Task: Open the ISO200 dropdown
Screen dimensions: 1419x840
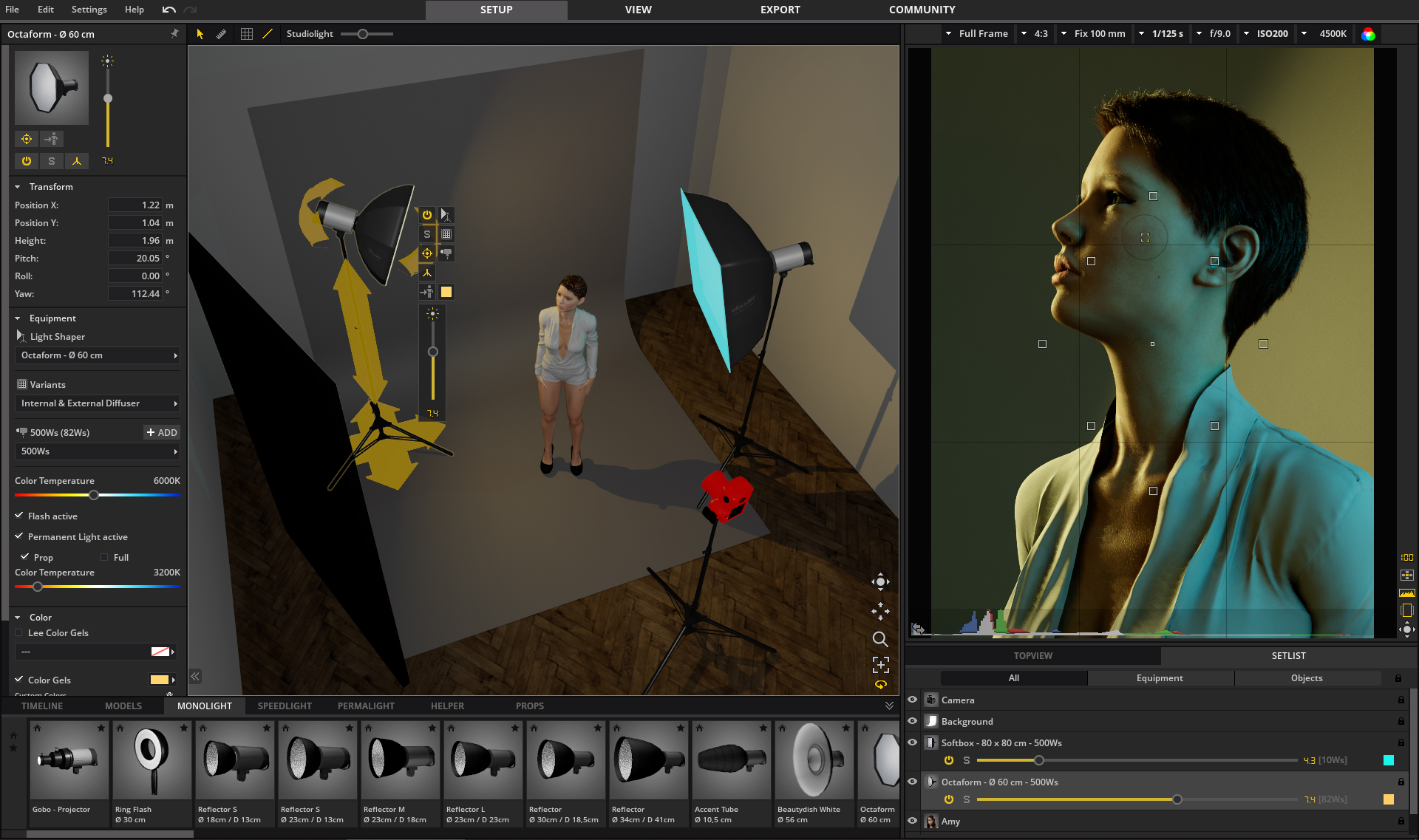Action: (1265, 34)
